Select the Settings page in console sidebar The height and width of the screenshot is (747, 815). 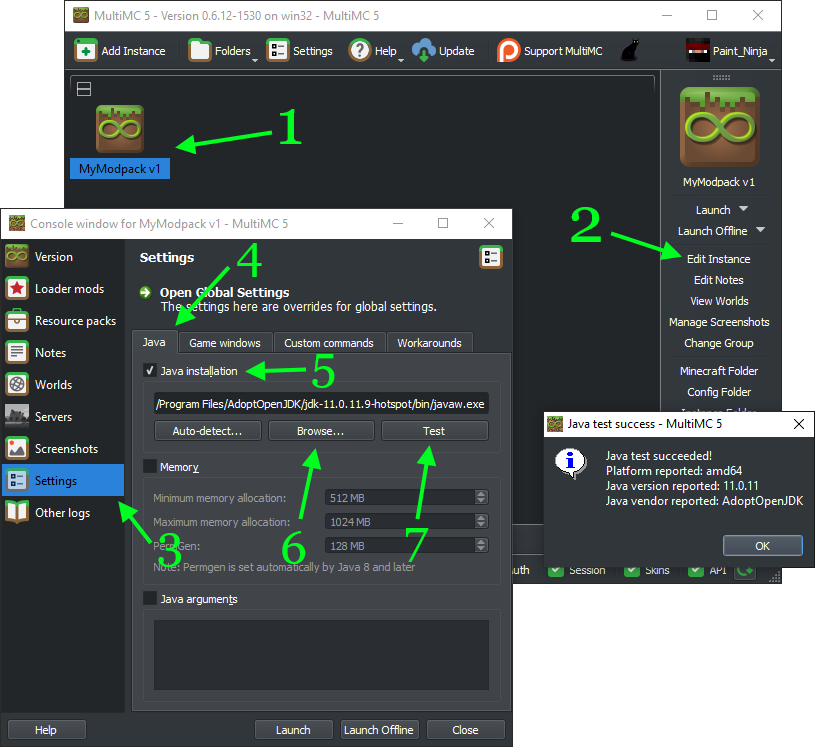[63, 480]
